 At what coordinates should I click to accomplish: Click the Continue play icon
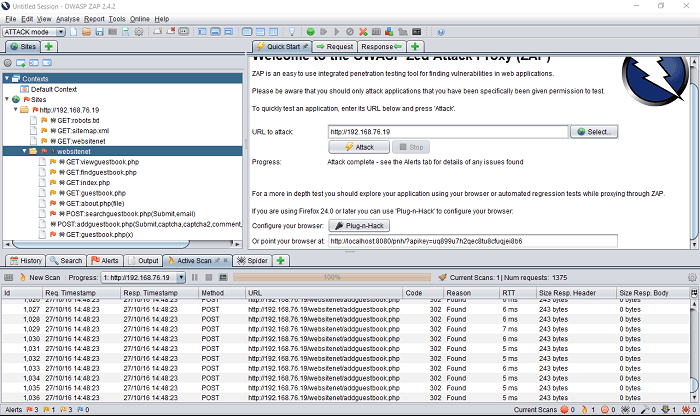pos(337,32)
